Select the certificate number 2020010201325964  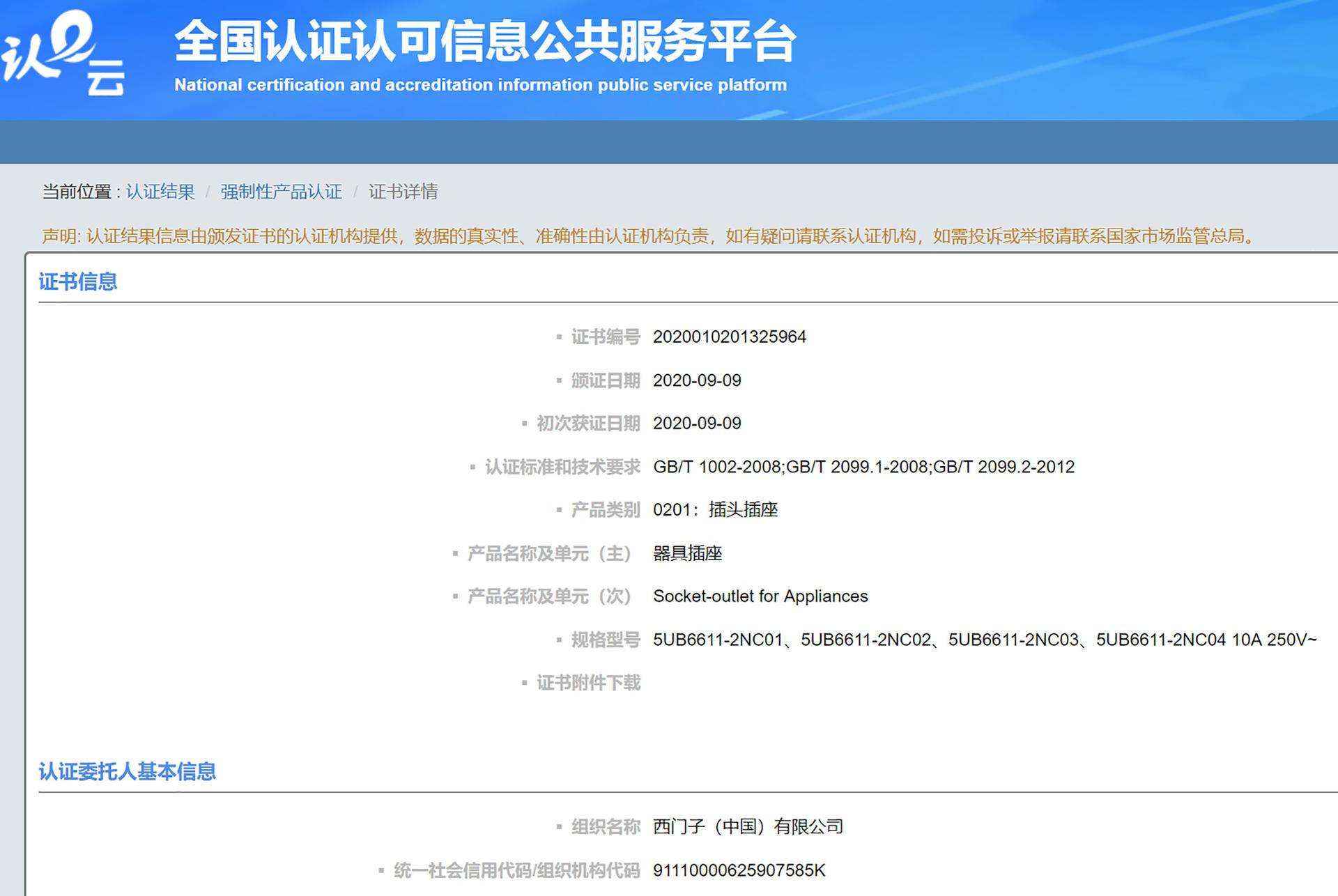click(729, 337)
